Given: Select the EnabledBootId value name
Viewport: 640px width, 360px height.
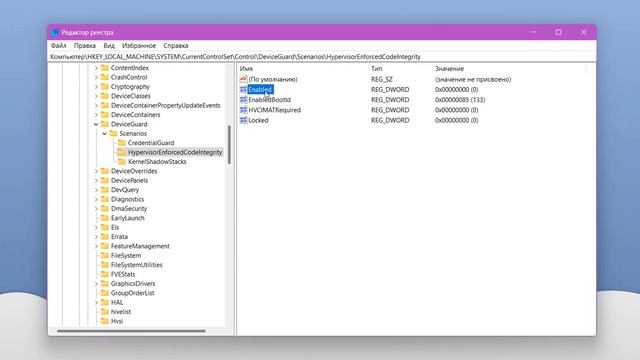Looking at the screenshot, I should tap(269, 100).
